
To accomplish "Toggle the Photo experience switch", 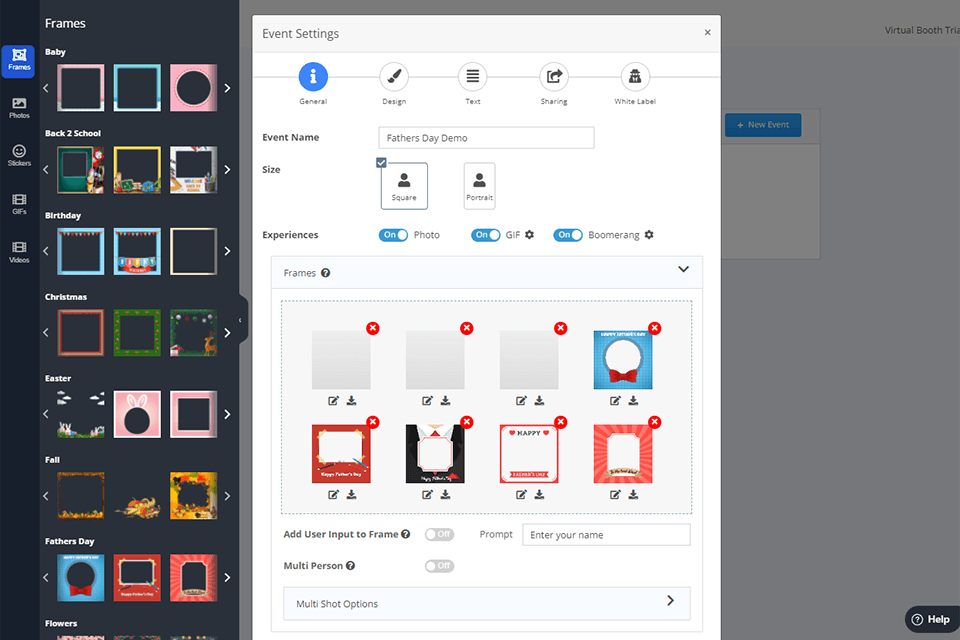I will 393,235.
